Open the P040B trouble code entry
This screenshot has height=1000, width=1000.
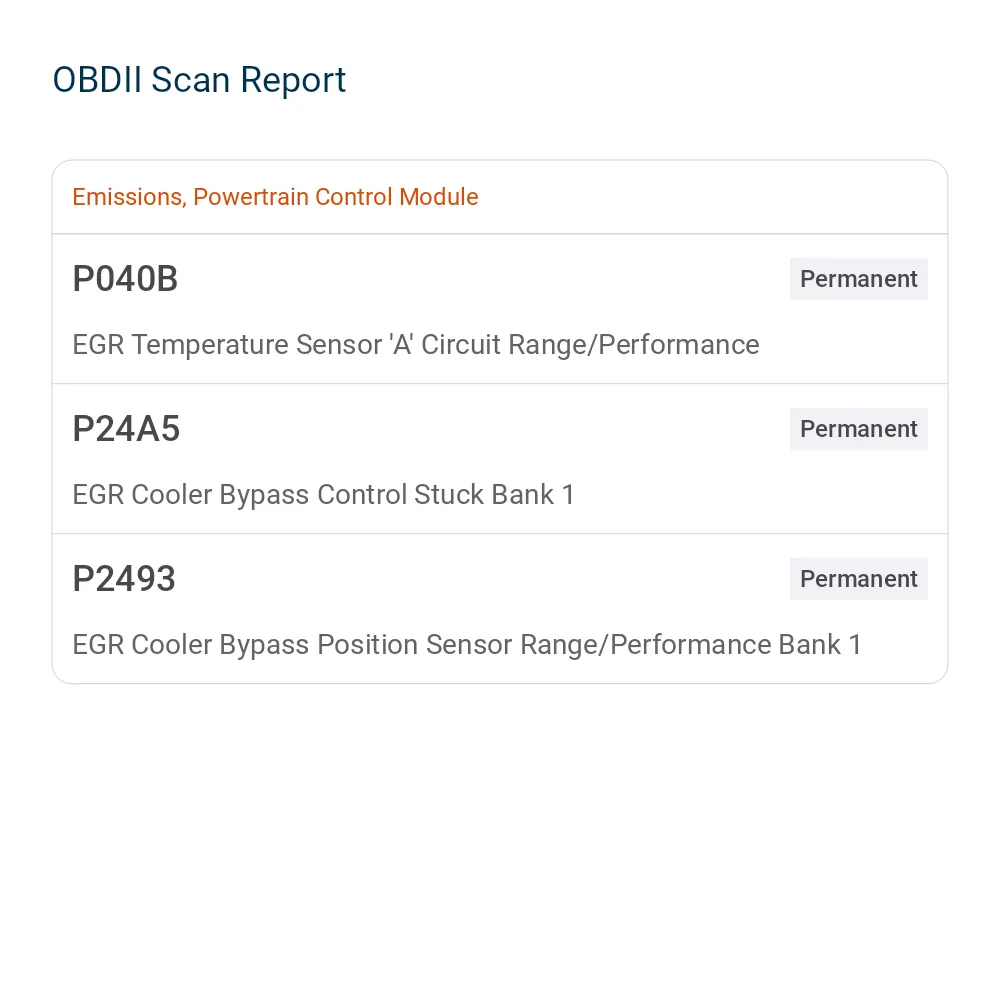[500, 309]
